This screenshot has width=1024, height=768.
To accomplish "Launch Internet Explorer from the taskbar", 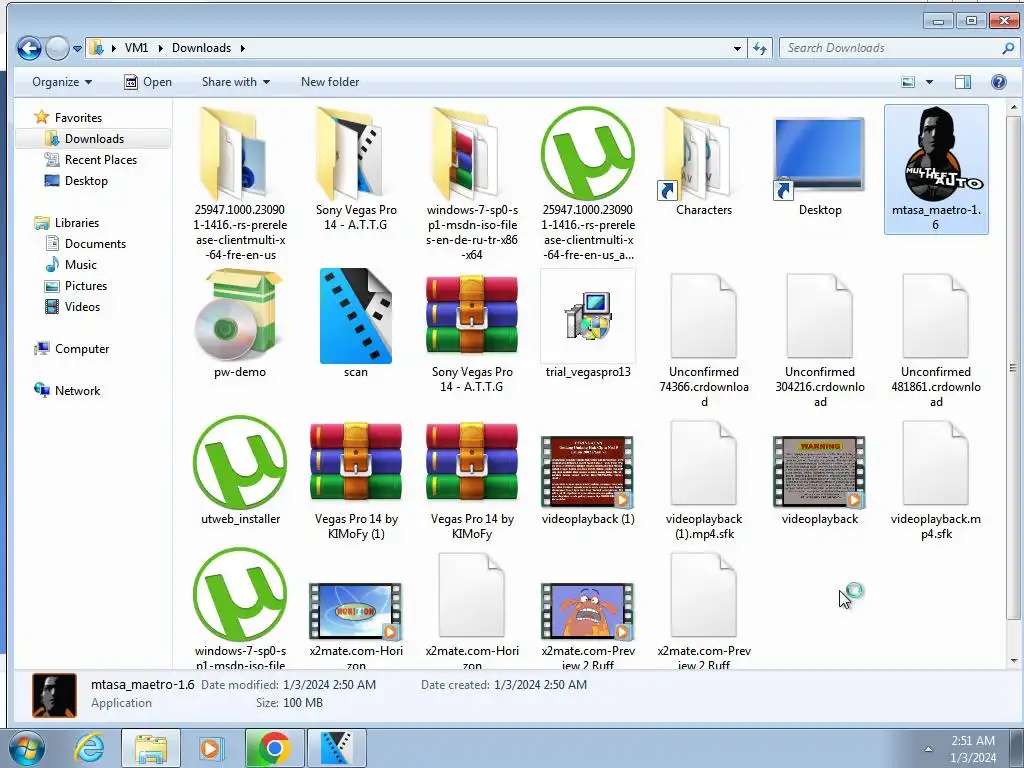I will (88, 748).
